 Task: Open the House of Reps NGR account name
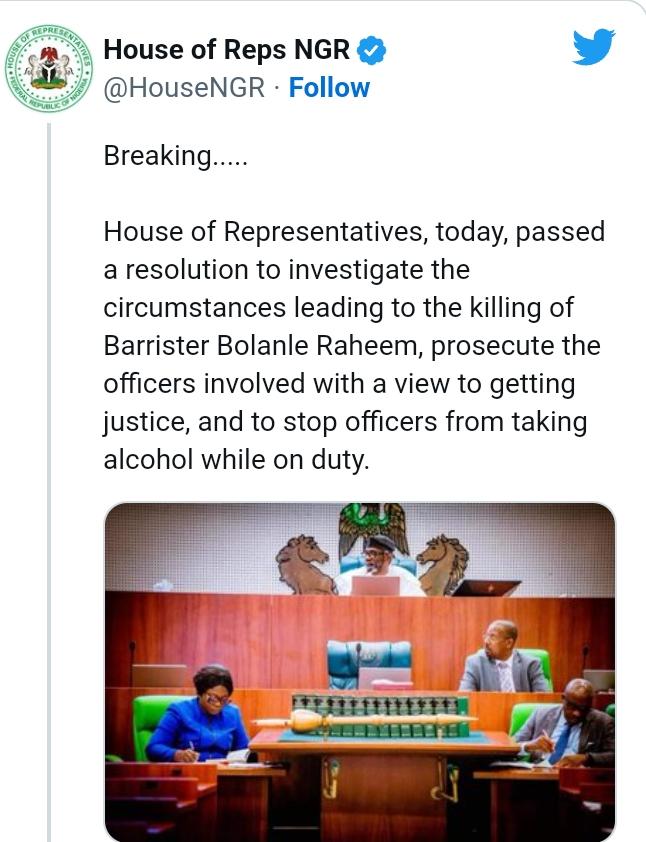226,48
